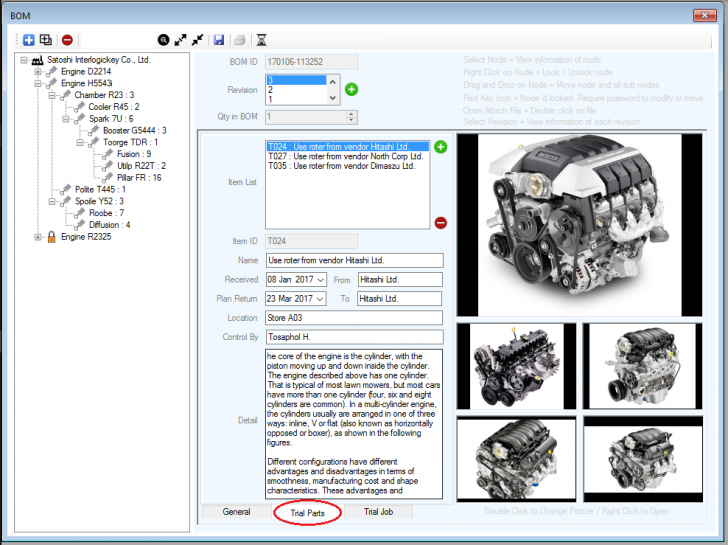This screenshot has width=728, height=545.
Task: Click the duplicate node toolbar icon
Action: (46, 40)
